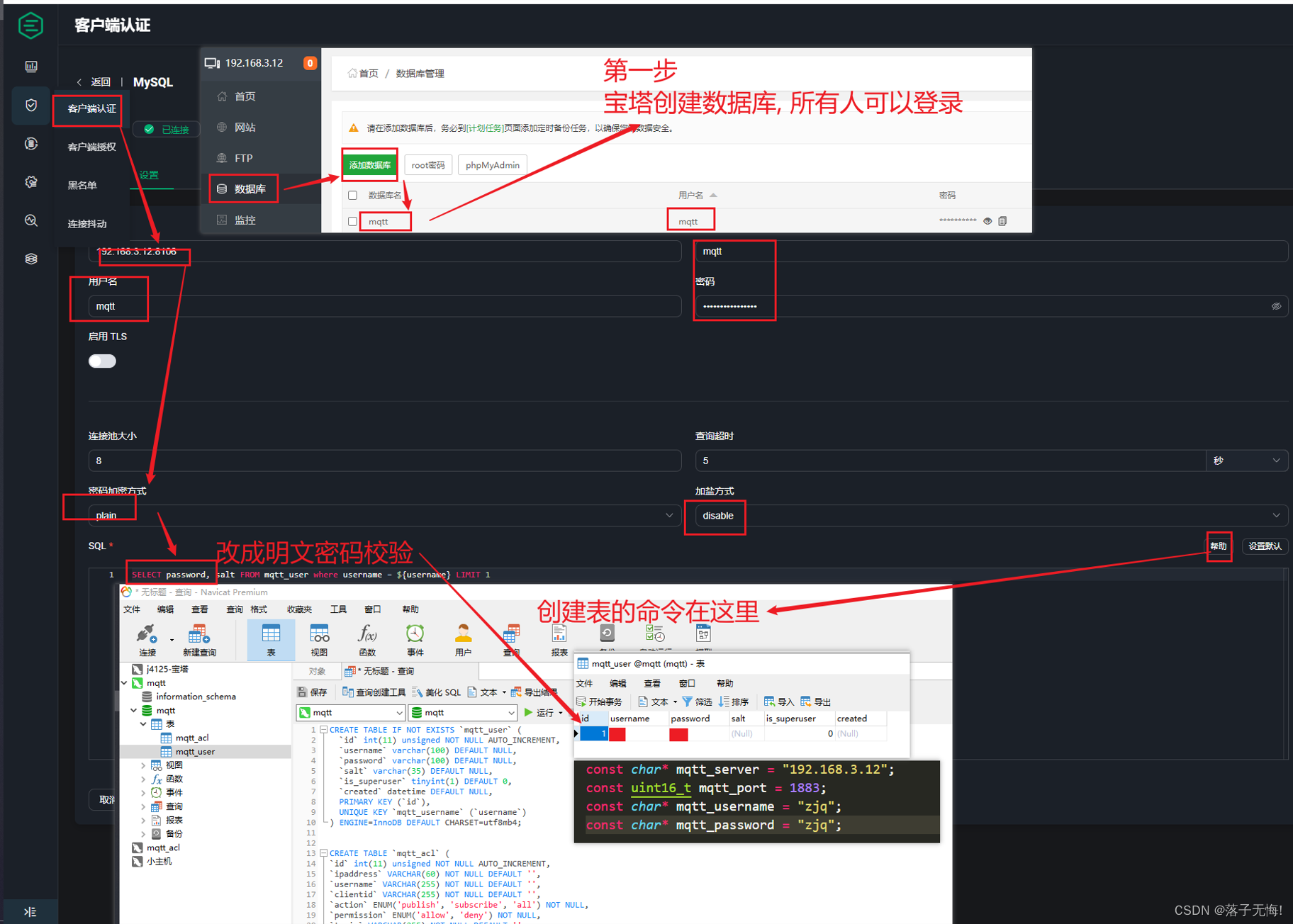Click 添加数据库 add database button
Viewport: 1293px width, 924px height.
tap(369, 165)
